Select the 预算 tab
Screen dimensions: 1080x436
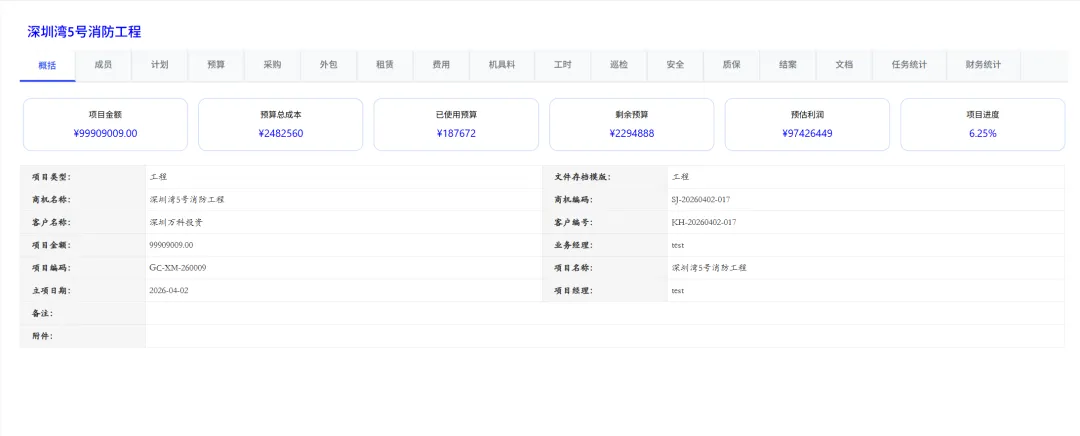tap(216, 65)
